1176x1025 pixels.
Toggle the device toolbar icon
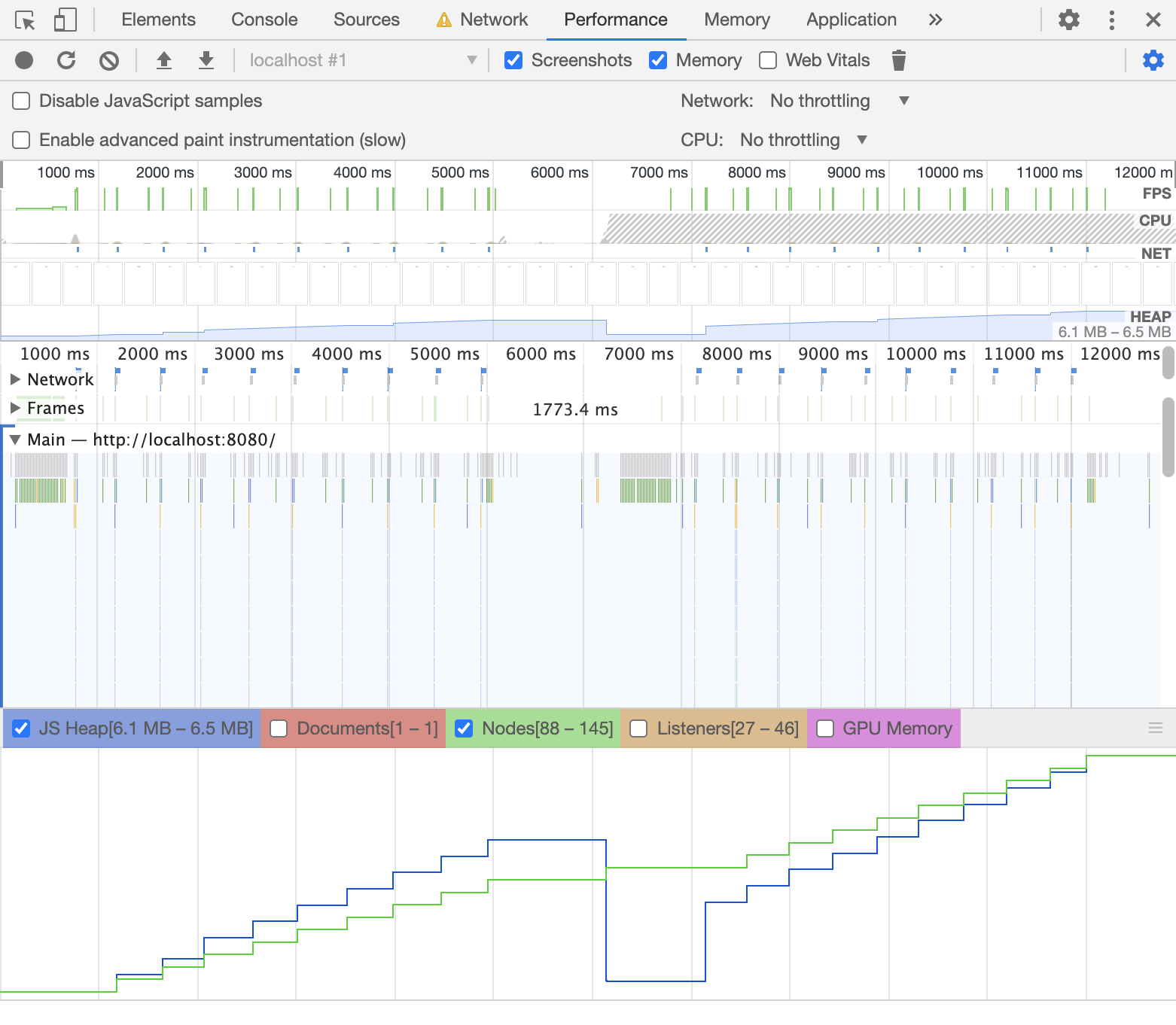coord(66,20)
